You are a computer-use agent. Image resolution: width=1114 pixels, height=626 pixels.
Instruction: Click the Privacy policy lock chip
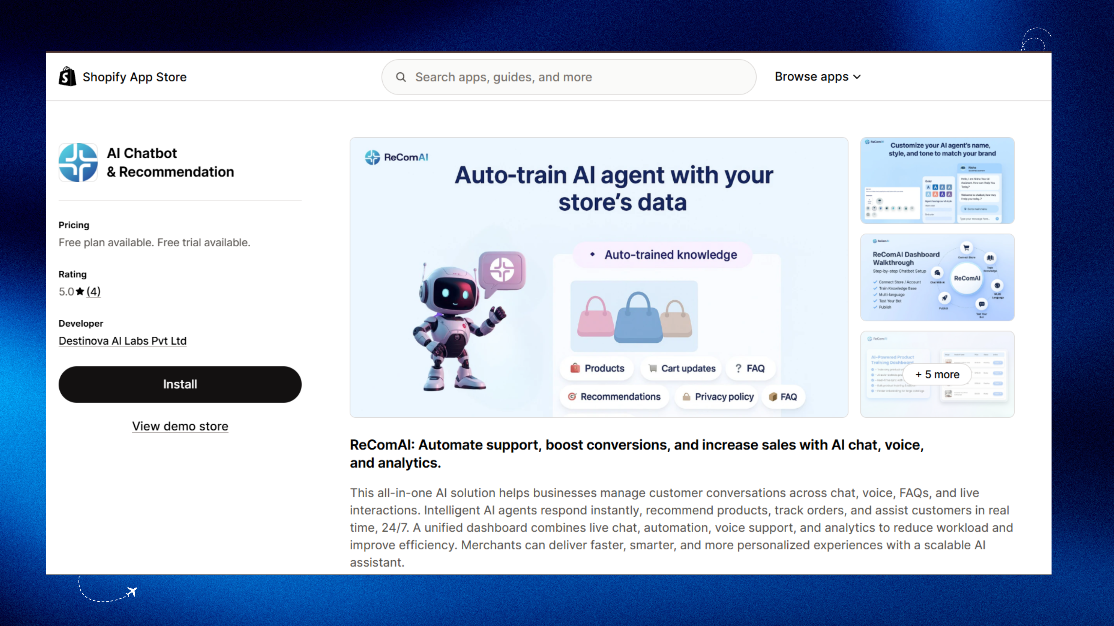[x=717, y=396]
